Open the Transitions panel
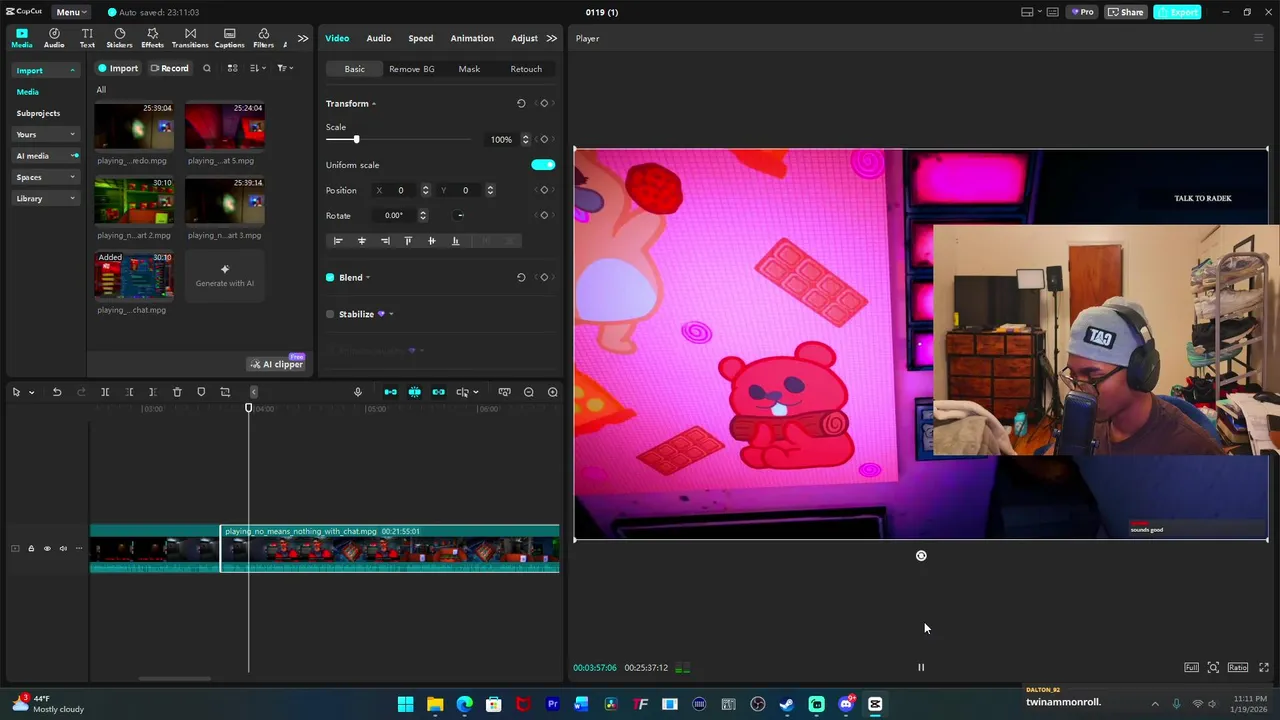The height and width of the screenshot is (720, 1280). [x=190, y=38]
